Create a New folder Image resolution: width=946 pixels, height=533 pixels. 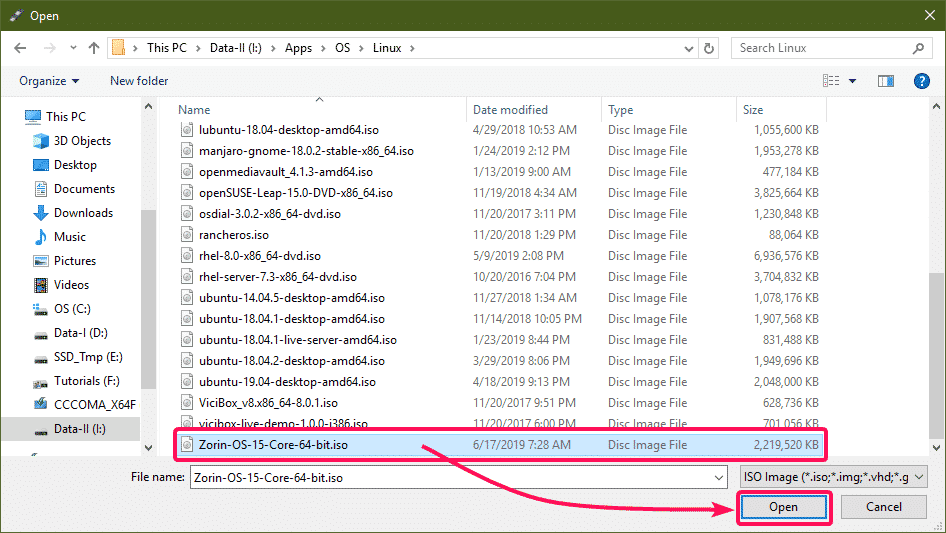(139, 81)
